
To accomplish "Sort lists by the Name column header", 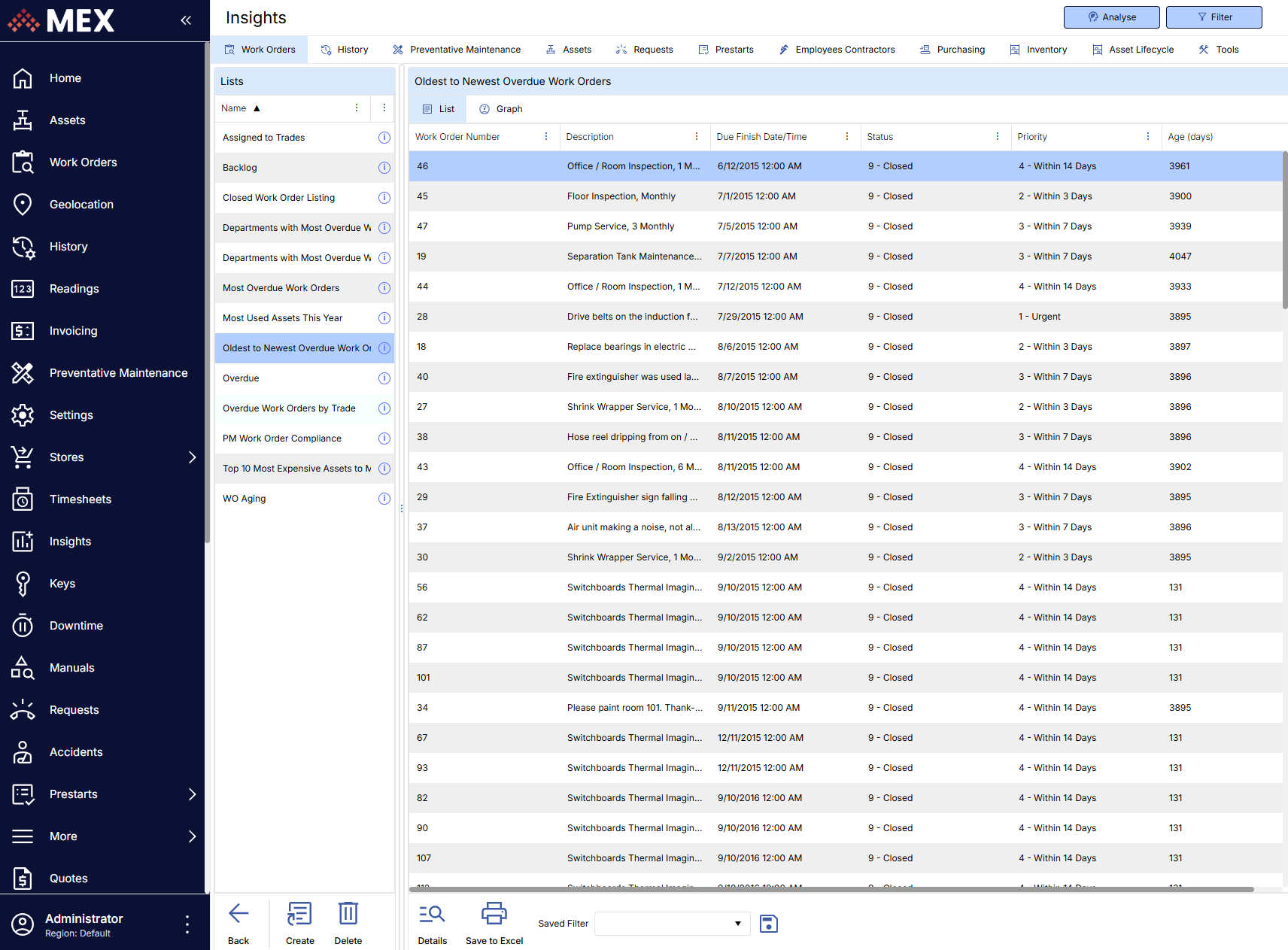I will (234, 108).
